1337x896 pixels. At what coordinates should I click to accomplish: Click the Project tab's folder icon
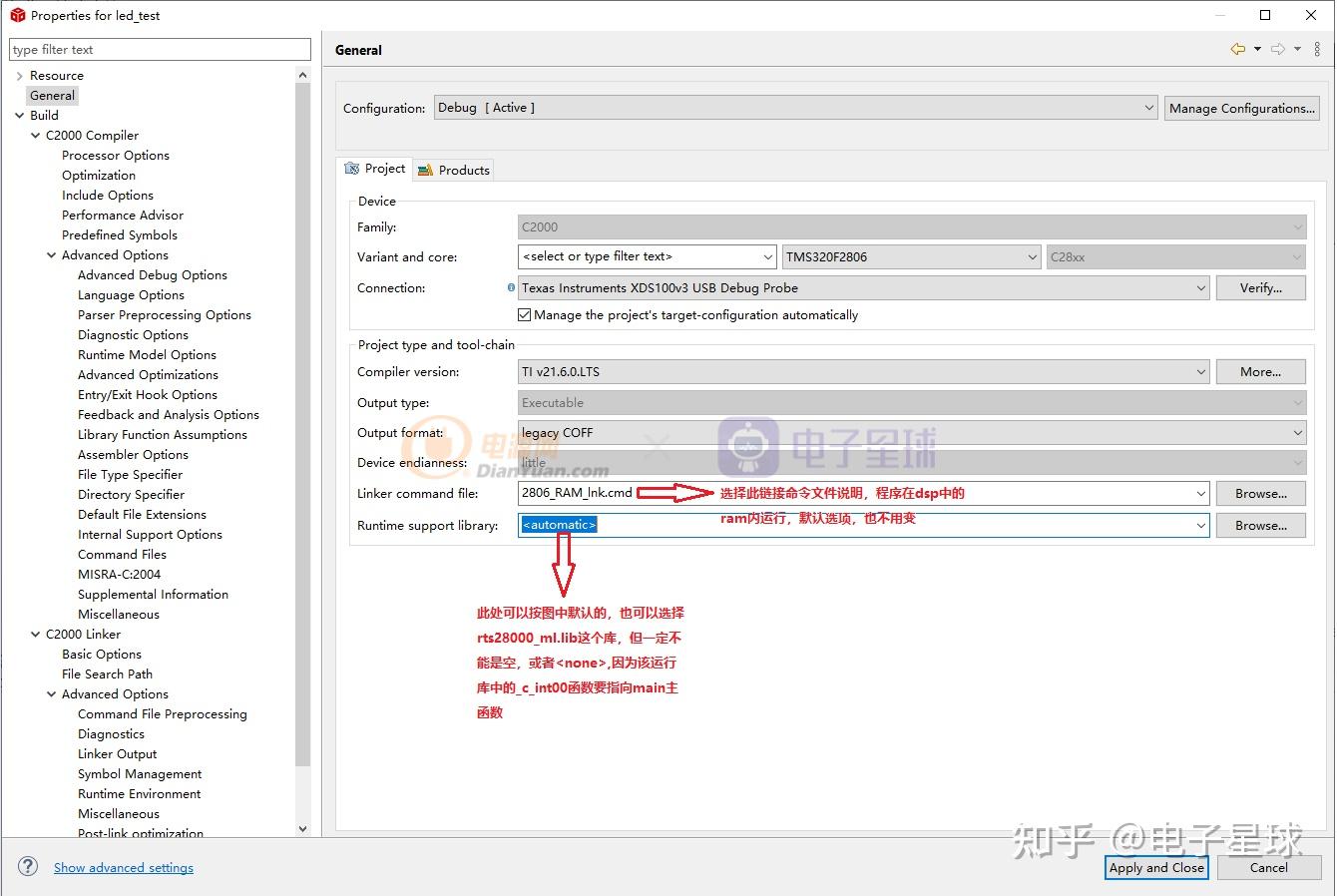[x=351, y=169]
